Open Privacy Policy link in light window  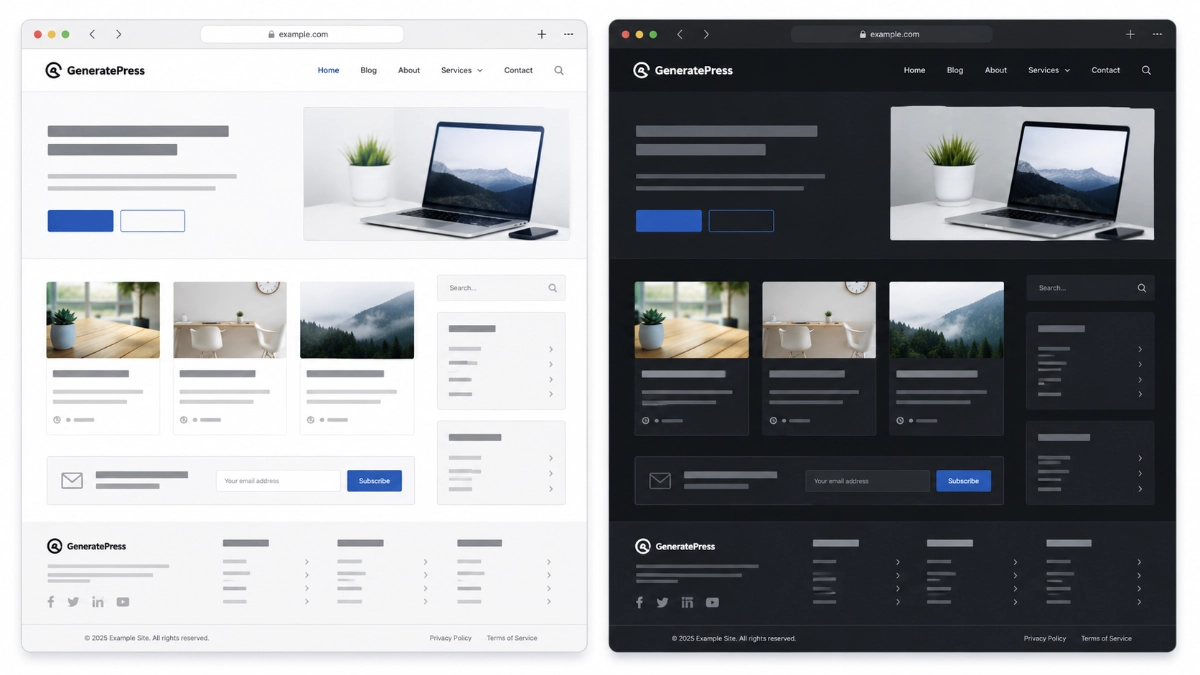451,638
